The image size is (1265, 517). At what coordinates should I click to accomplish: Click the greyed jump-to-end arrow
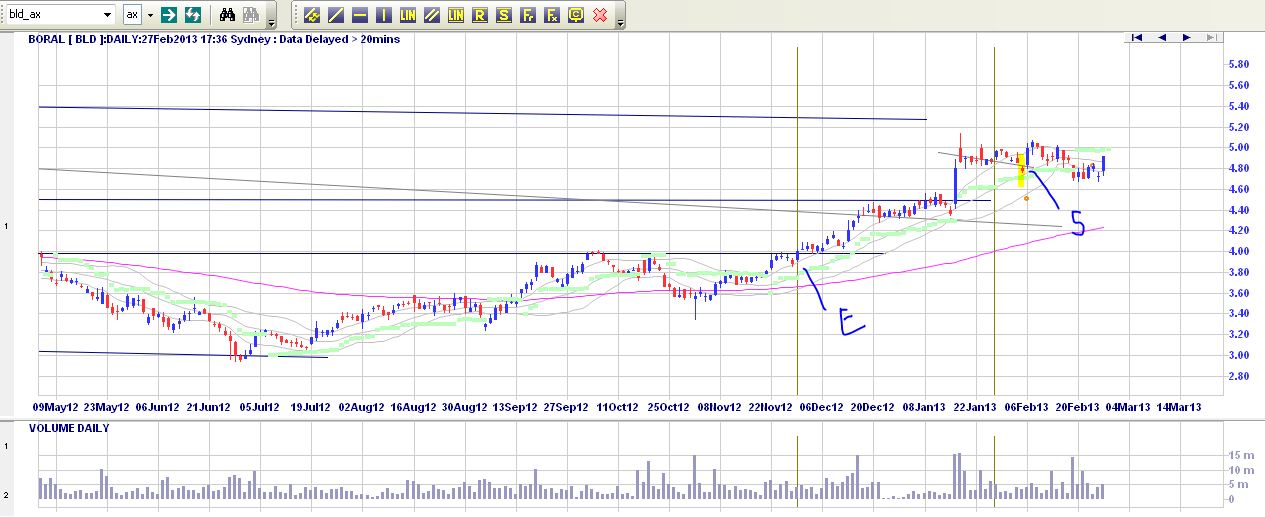[x=1211, y=37]
